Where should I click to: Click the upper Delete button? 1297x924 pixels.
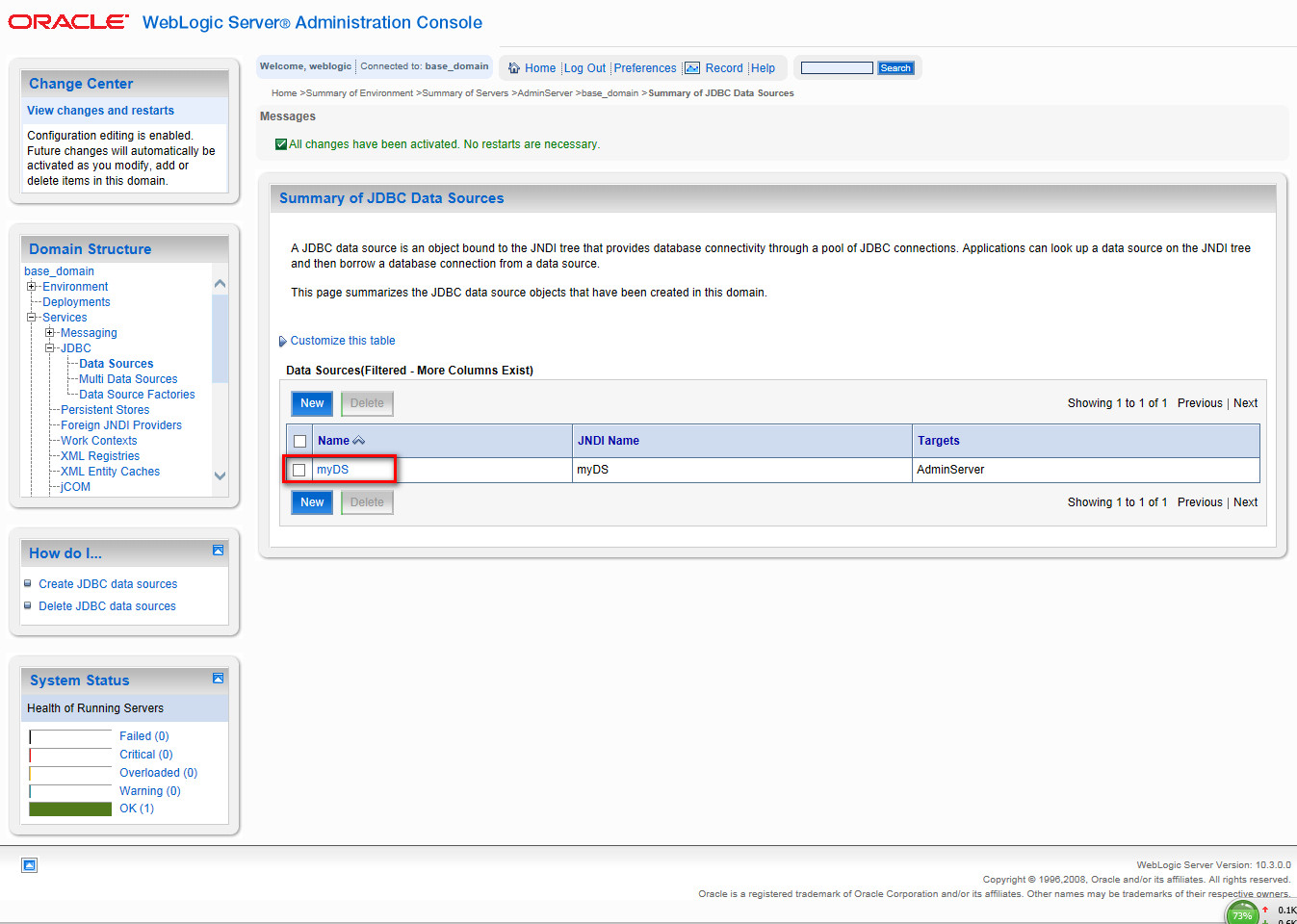pyautogui.click(x=367, y=403)
